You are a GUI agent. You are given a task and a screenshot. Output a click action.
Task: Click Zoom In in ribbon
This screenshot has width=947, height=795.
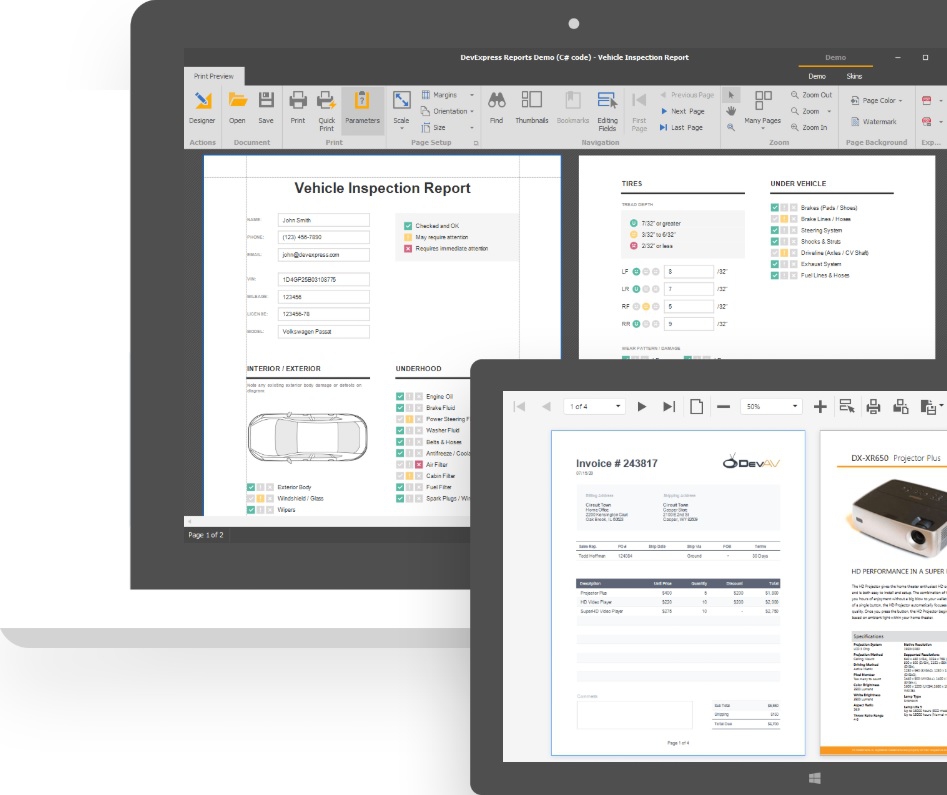coord(809,127)
